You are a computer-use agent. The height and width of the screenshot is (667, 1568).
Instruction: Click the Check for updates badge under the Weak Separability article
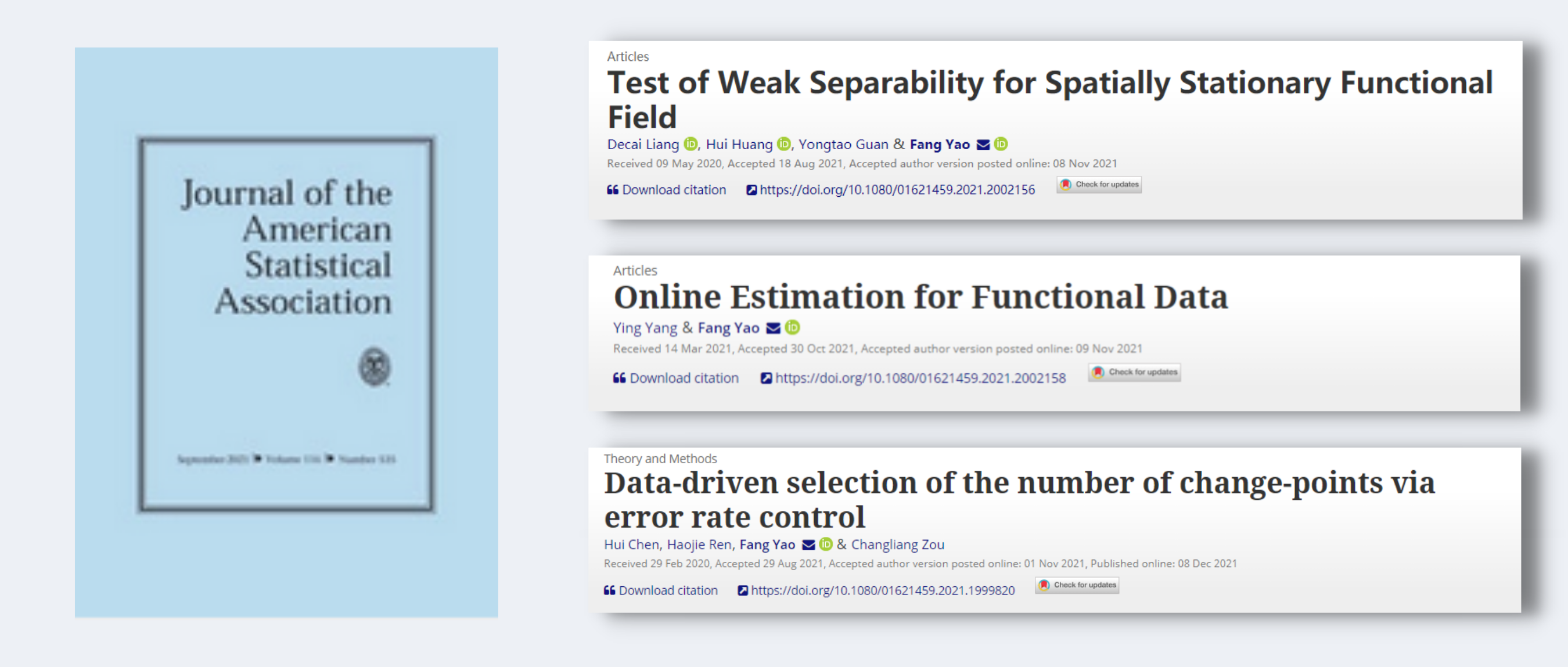(1099, 185)
